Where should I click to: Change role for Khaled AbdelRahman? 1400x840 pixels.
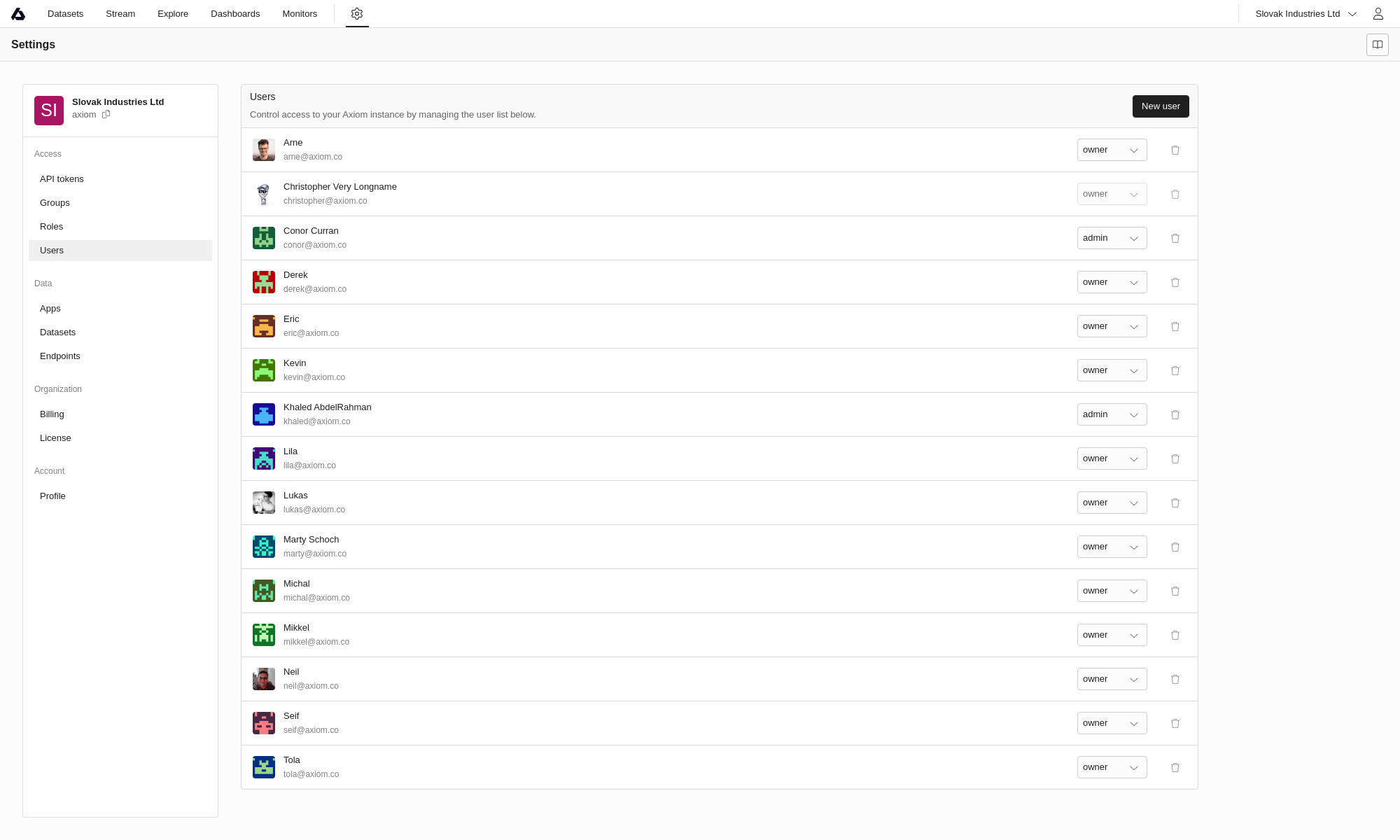(x=1112, y=415)
